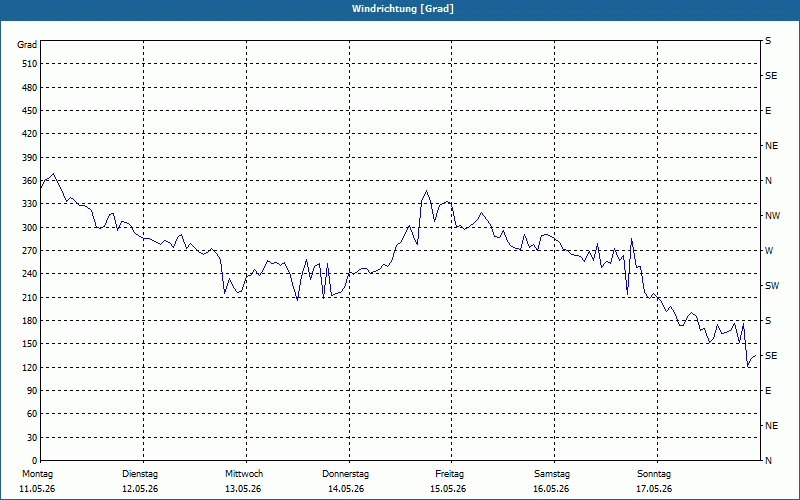Click the "N" compass label at 360 degrees
This screenshot has height=500, width=800.
coord(768,181)
